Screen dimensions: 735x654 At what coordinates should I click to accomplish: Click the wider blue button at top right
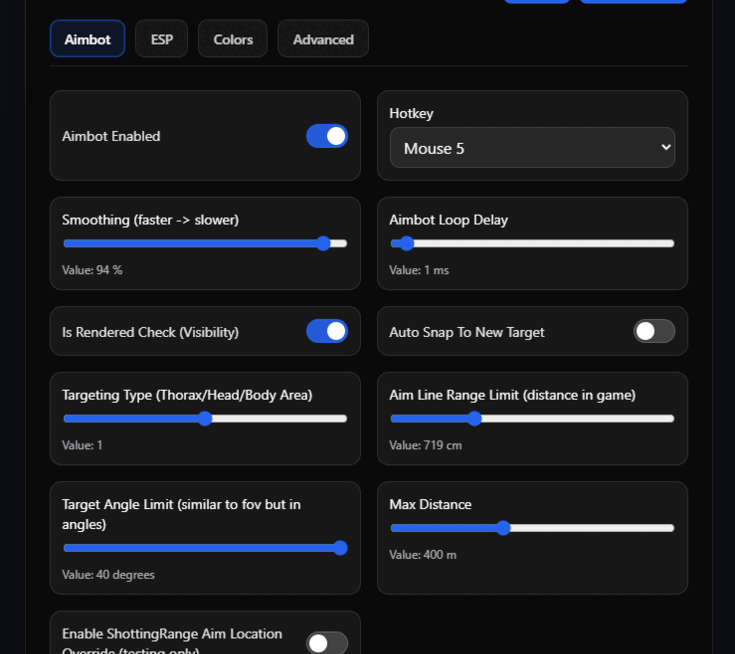point(633,1)
